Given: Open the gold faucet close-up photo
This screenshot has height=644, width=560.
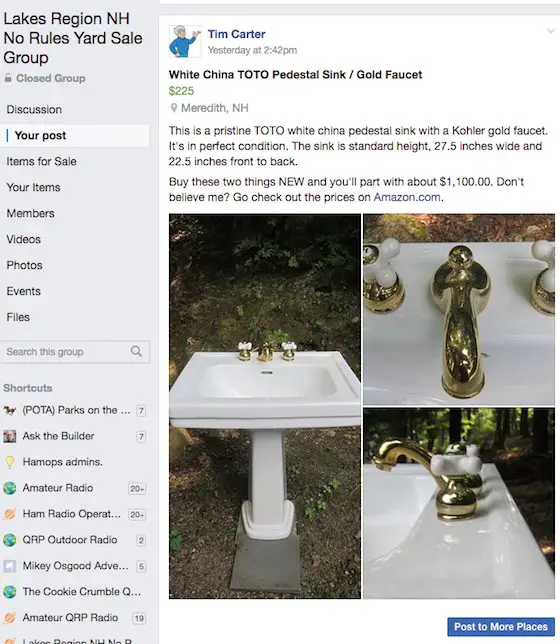Looking at the screenshot, I should 459,309.
